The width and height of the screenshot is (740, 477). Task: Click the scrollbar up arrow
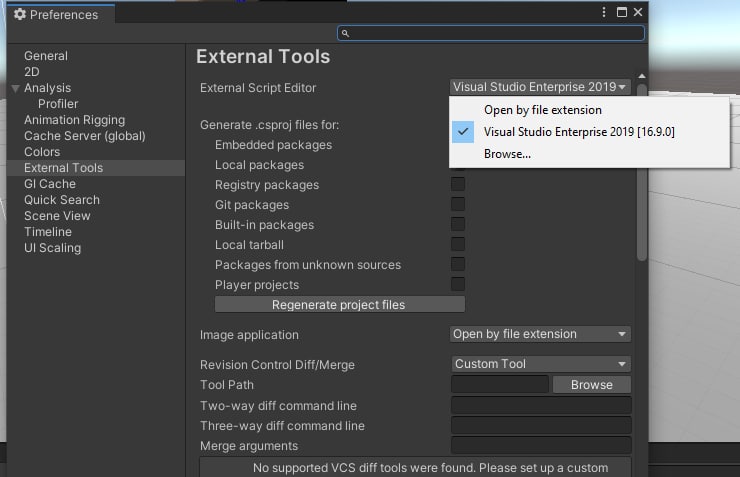[641, 76]
